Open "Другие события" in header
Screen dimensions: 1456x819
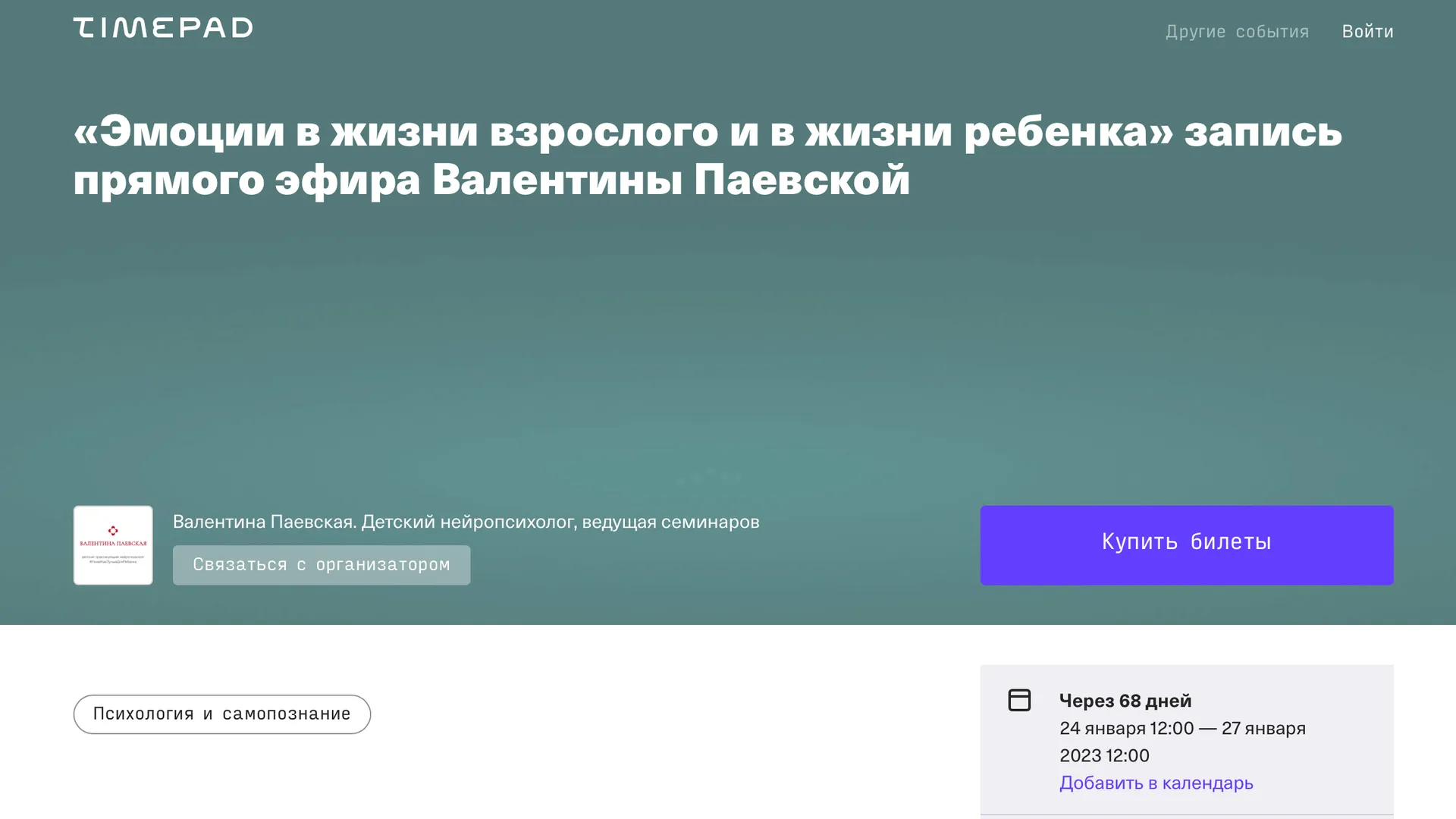pyautogui.click(x=1237, y=32)
